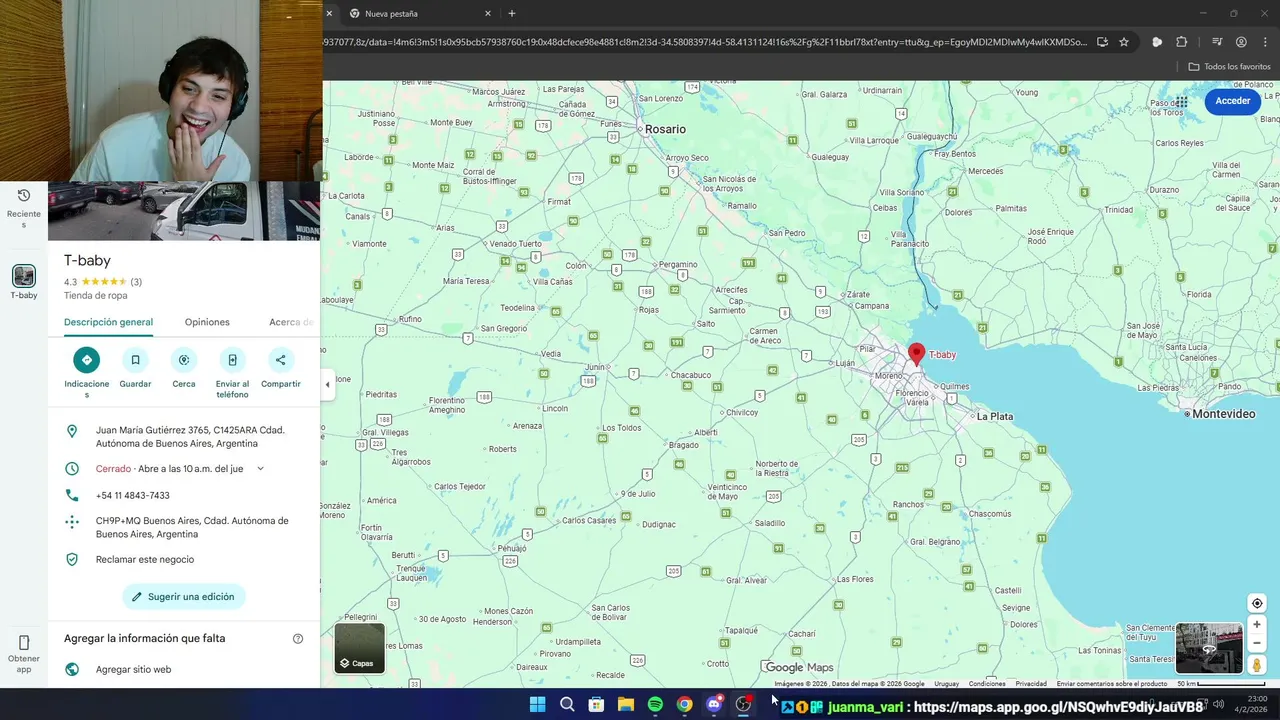
Task: Open the Chrome profile avatar icon
Action: 1241,42
